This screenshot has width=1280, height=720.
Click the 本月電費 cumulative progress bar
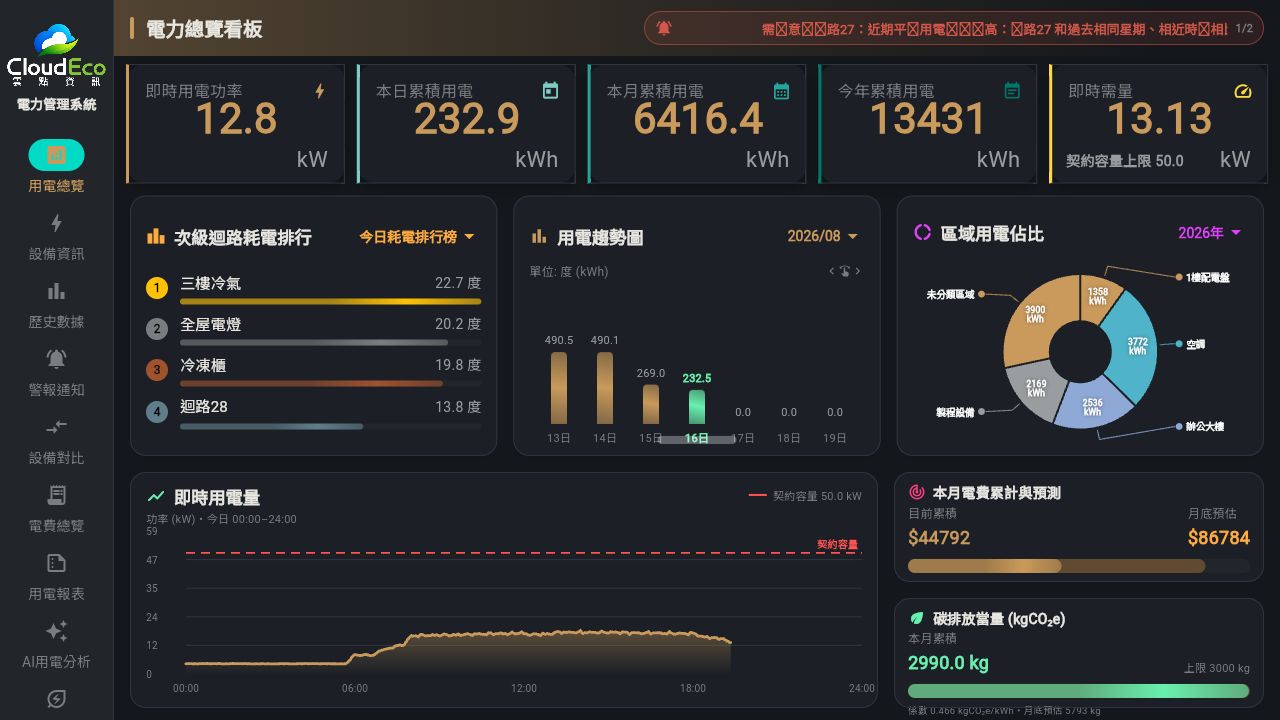tap(1079, 566)
